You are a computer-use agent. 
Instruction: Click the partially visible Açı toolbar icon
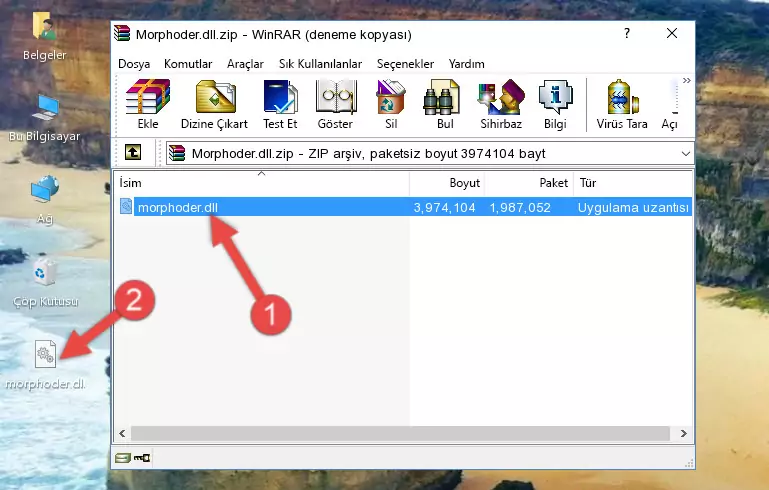670,104
